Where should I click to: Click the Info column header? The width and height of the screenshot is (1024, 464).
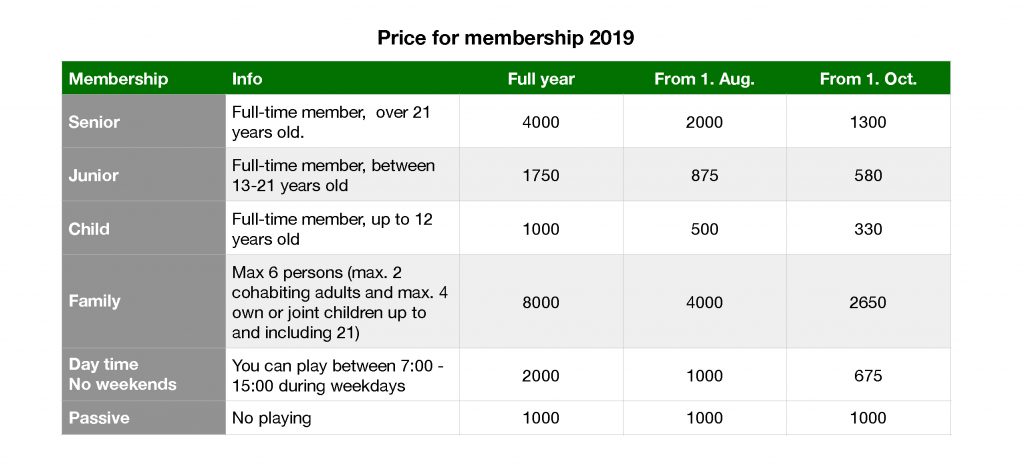click(x=247, y=79)
